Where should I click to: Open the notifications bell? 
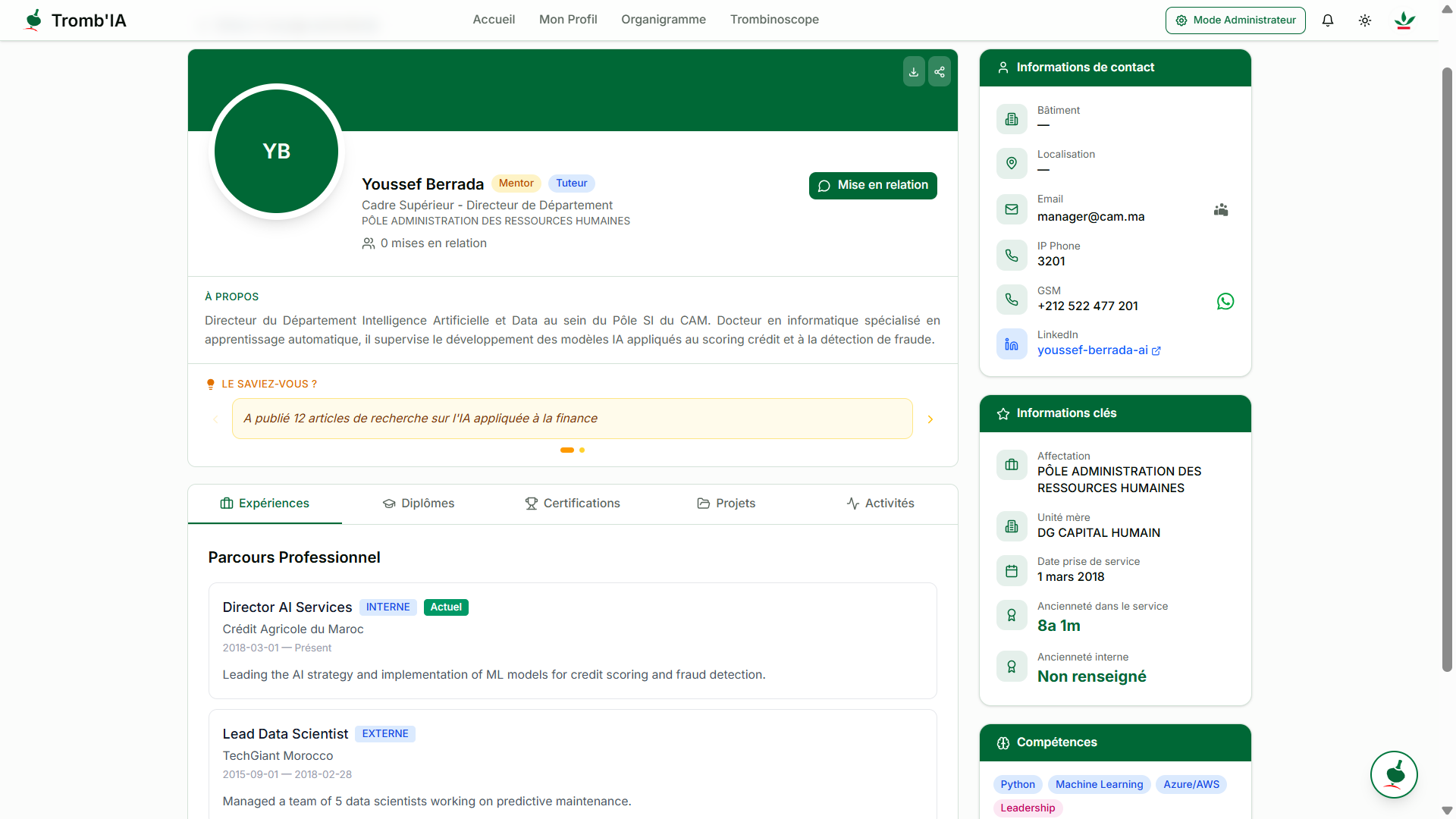[x=1328, y=20]
